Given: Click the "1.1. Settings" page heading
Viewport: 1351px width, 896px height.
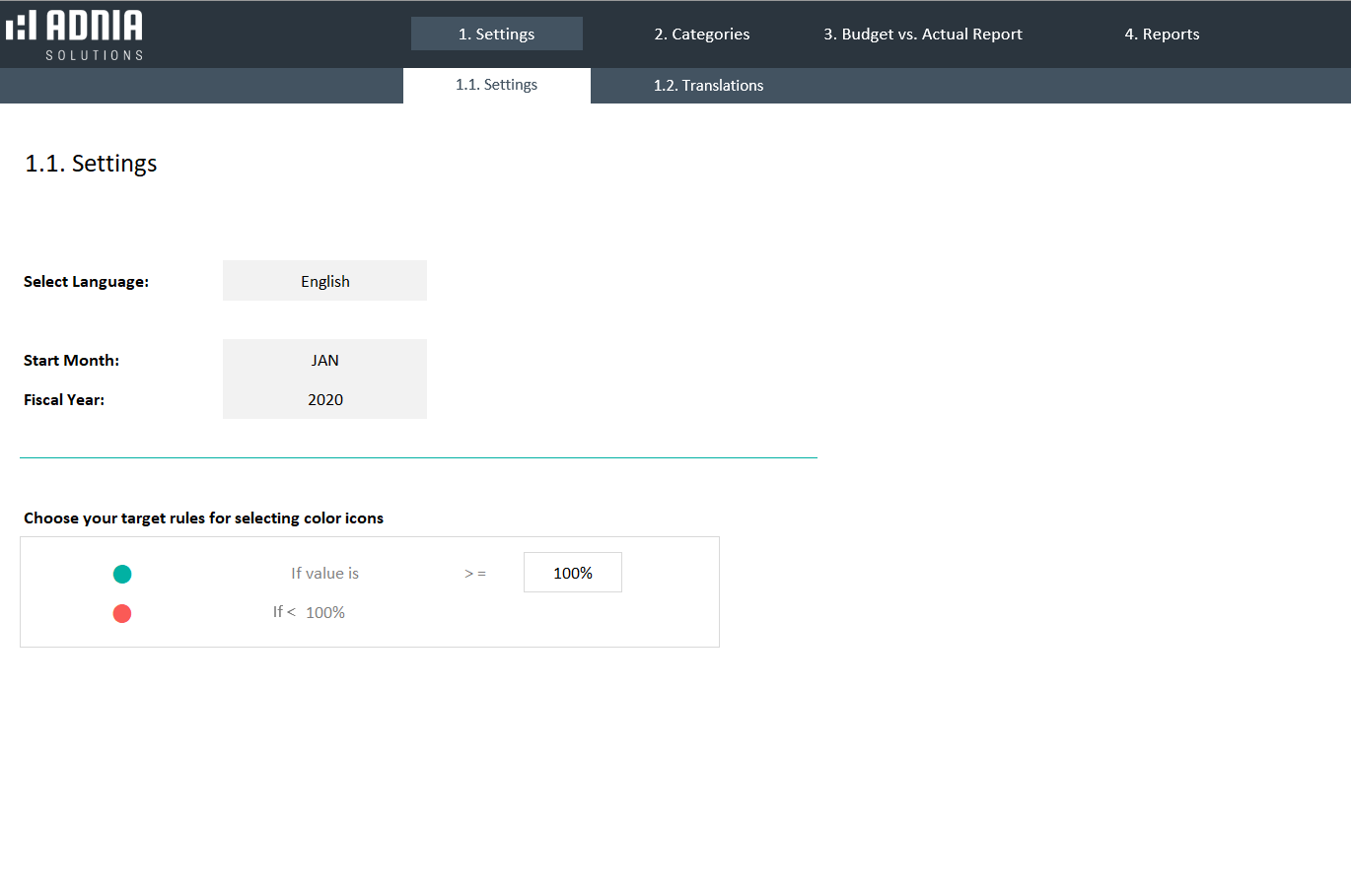Looking at the screenshot, I should click(91, 164).
